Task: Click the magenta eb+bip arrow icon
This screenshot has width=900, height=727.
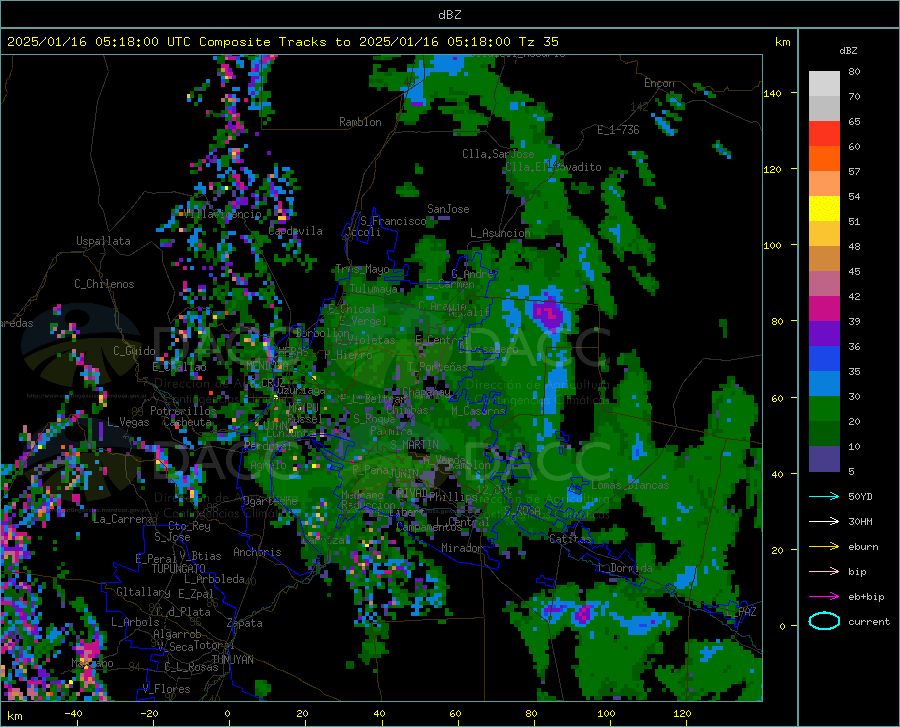Action: (x=824, y=597)
